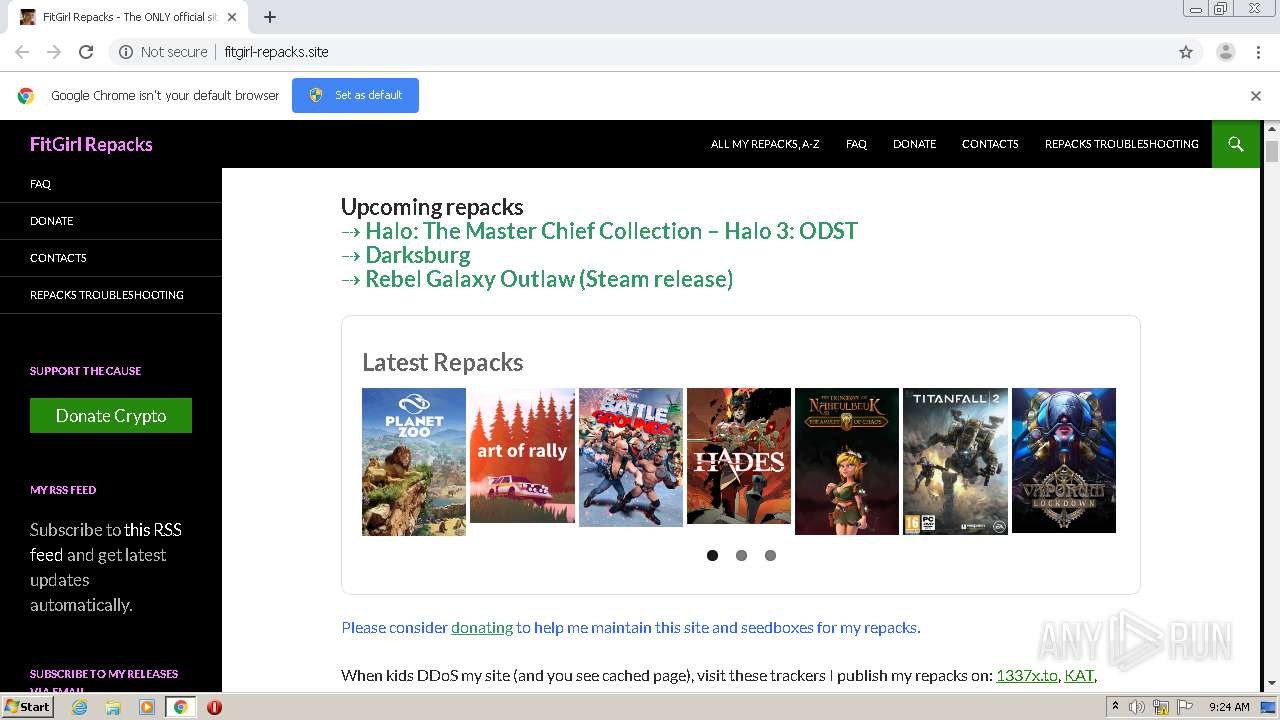Open the Planet Zoo repack cover
The height and width of the screenshot is (720, 1280).
pos(414,462)
